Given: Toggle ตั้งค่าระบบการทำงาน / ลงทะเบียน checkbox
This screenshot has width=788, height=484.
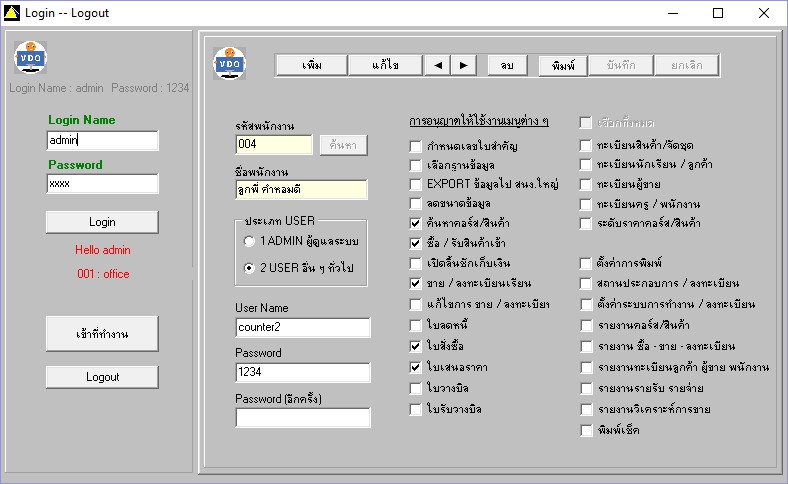Looking at the screenshot, I should point(585,305).
